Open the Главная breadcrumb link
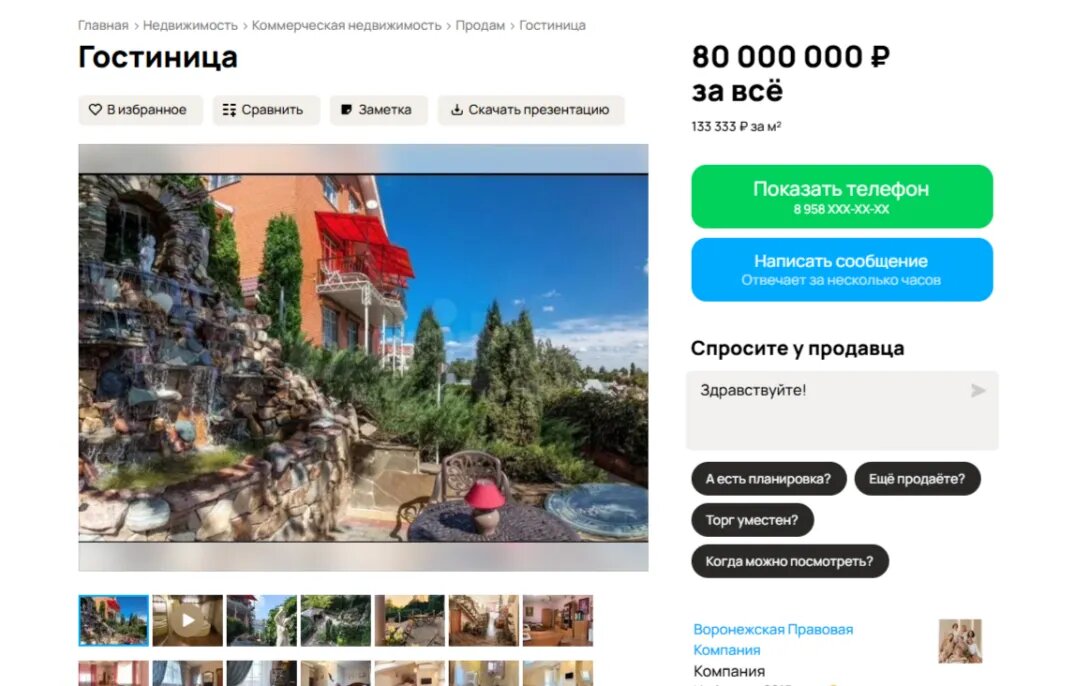Image resolution: width=1090 pixels, height=686 pixels. (103, 25)
